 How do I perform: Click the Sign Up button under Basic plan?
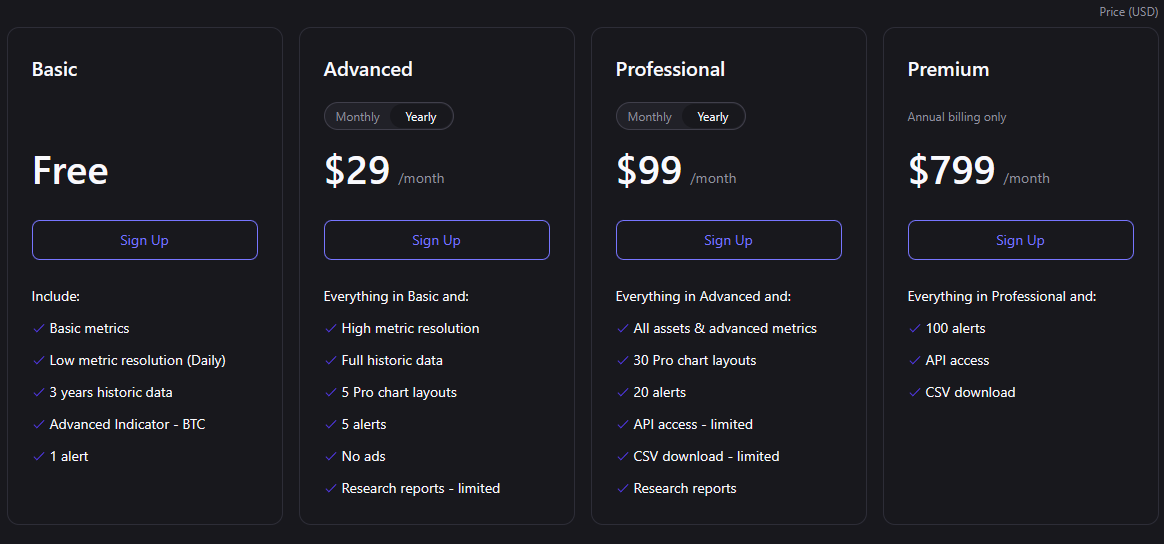pos(144,240)
